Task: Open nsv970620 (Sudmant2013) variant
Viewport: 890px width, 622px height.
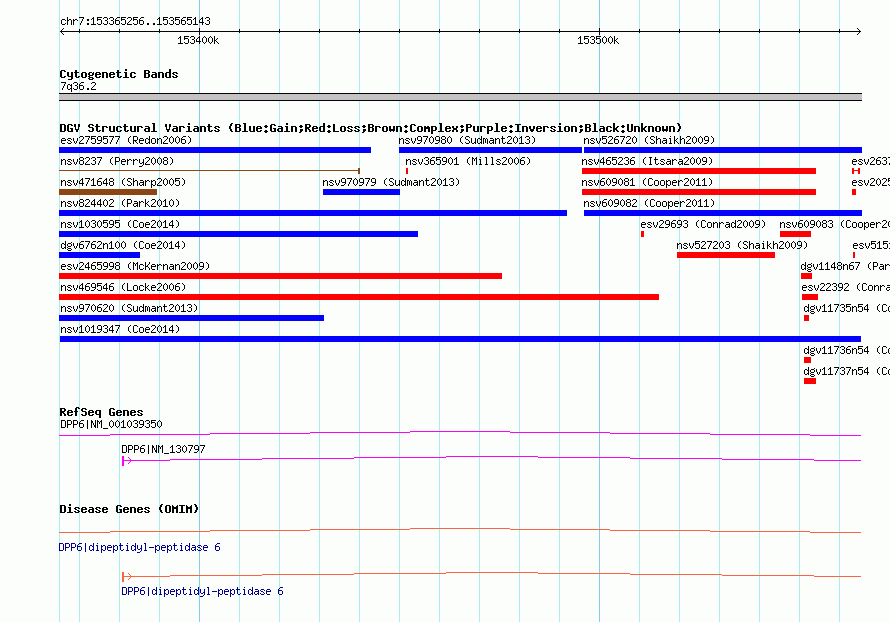Action: [x=129, y=308]
